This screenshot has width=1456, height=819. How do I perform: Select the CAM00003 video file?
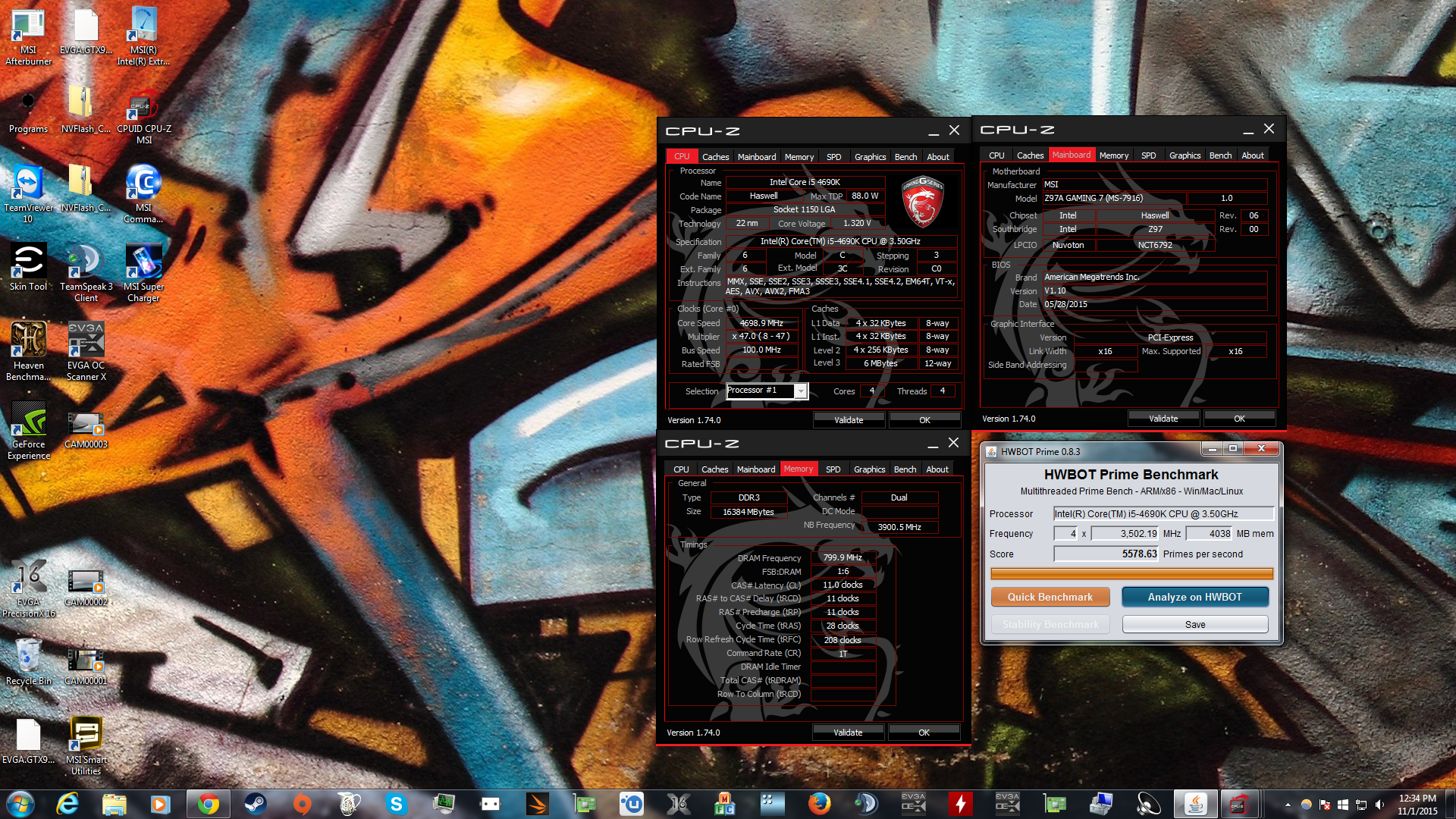86,430
